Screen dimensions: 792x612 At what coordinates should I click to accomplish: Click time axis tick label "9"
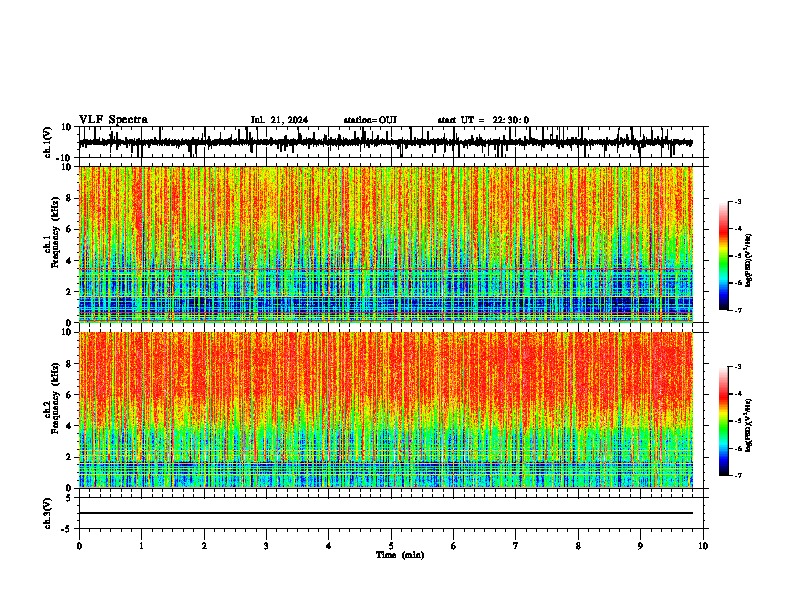tap(640, 546)
